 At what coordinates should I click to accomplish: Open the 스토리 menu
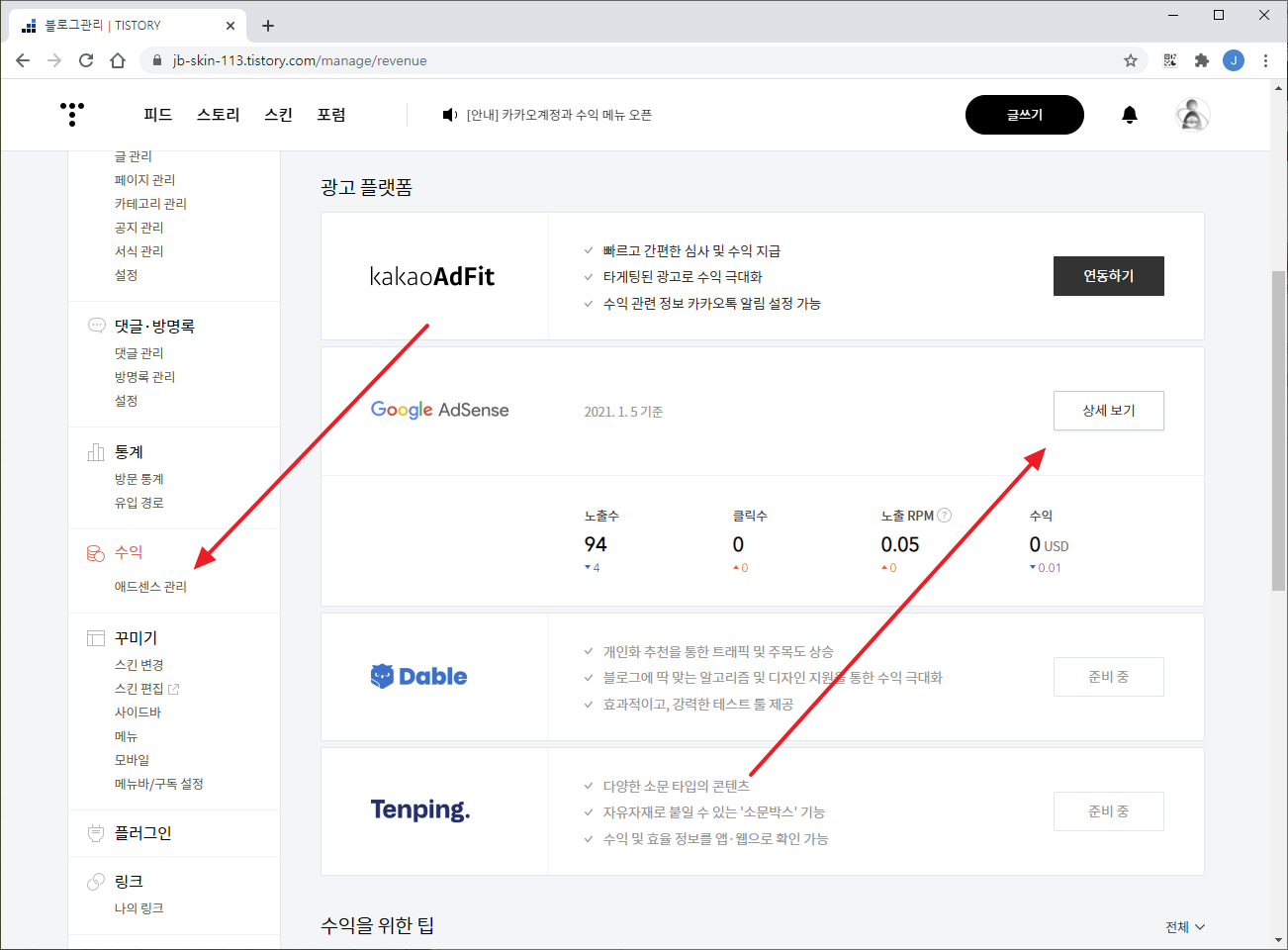point(219,115)
